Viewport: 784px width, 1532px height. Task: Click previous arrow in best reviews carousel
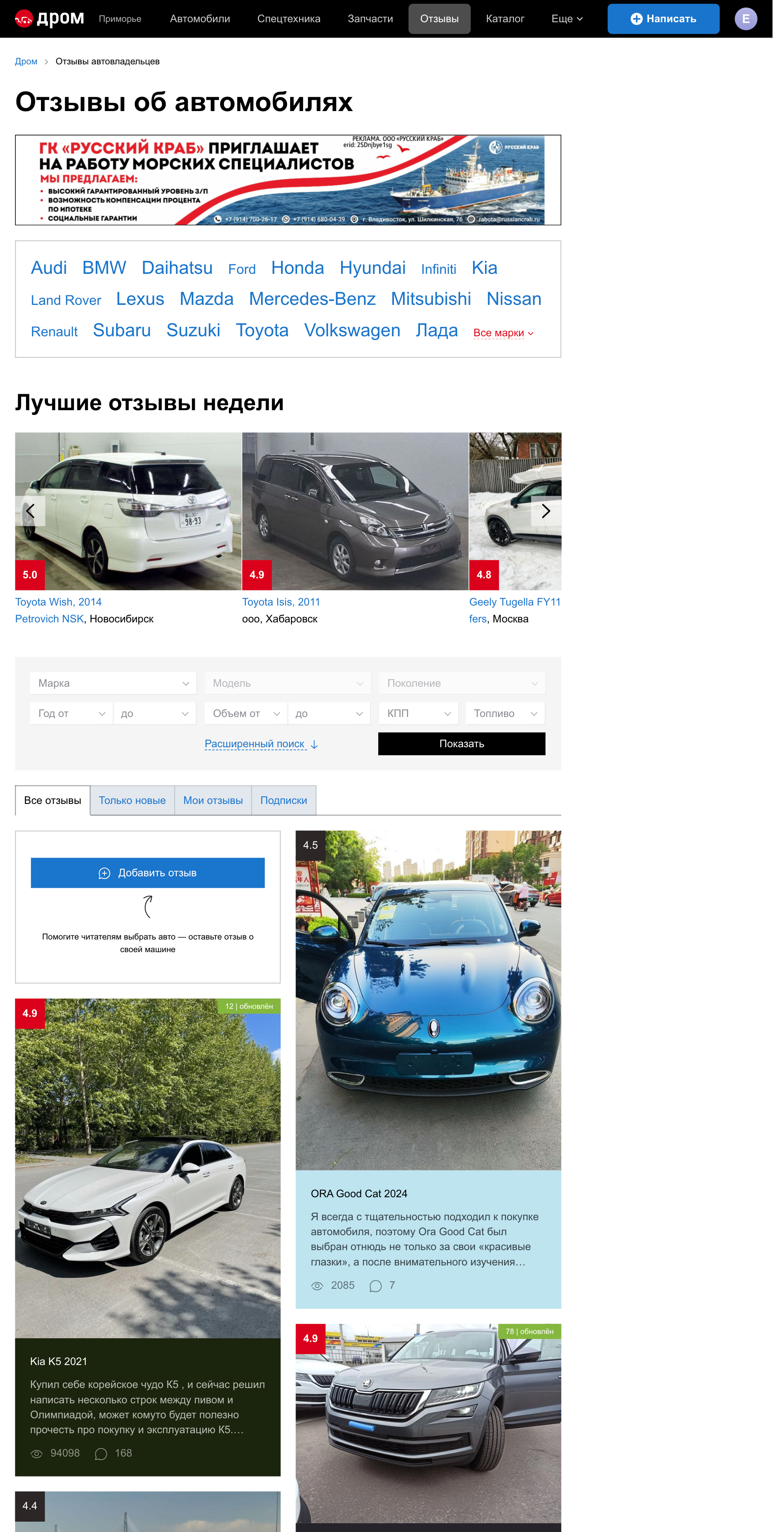tap(30, 511)
